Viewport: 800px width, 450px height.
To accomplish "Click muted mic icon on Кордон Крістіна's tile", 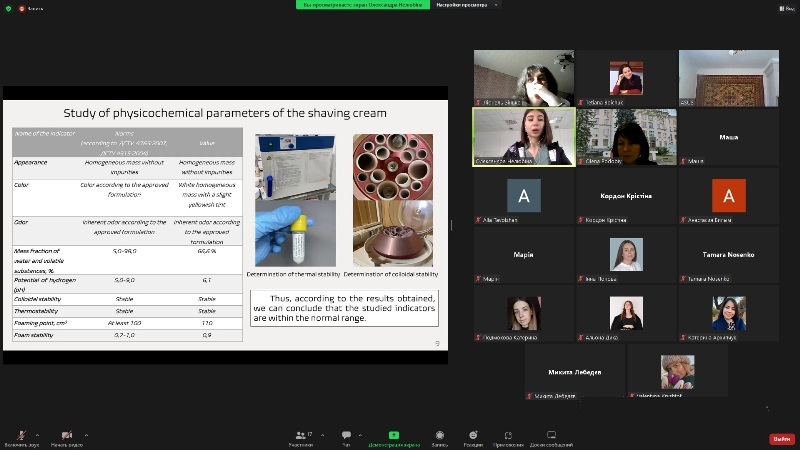I will click(x=581, y=220).
